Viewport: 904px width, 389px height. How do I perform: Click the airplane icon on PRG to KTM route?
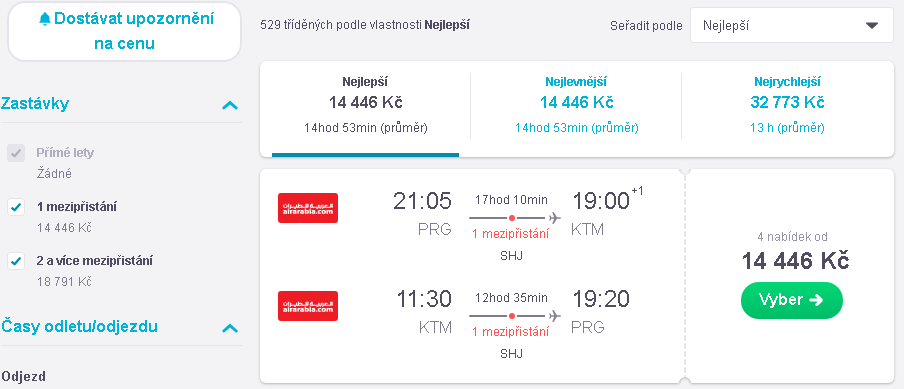(555, 218)
